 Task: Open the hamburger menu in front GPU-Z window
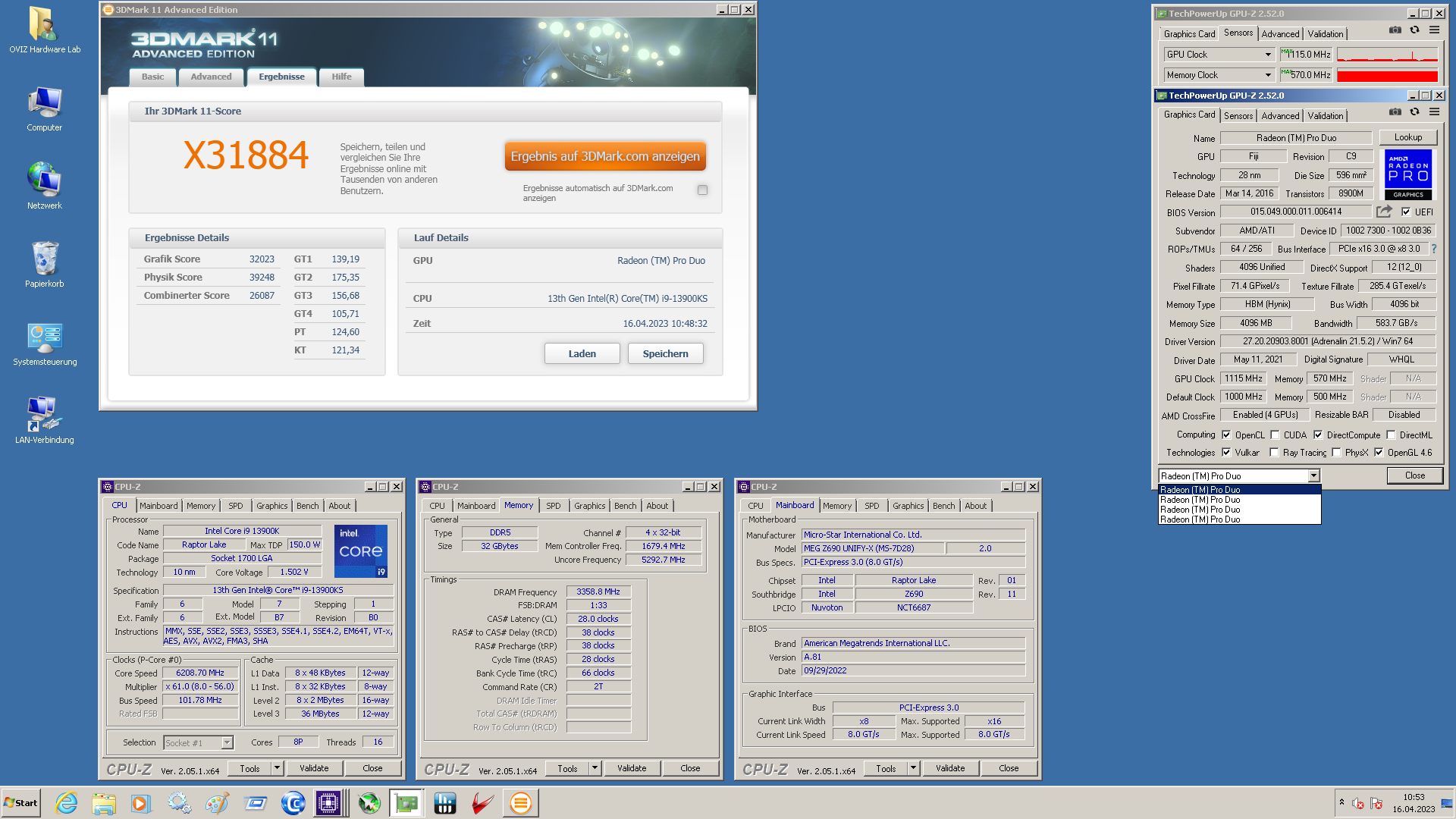coord(1434,112)
